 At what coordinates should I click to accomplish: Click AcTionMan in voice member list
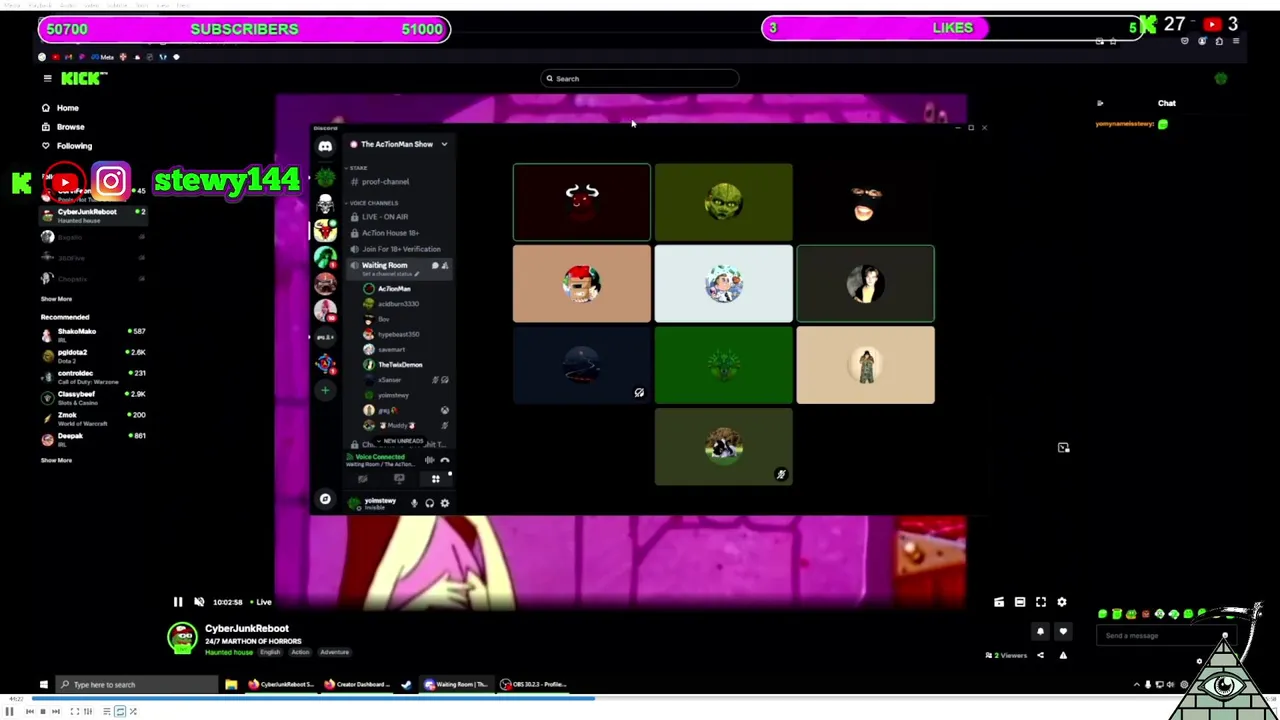pos(394,289)
